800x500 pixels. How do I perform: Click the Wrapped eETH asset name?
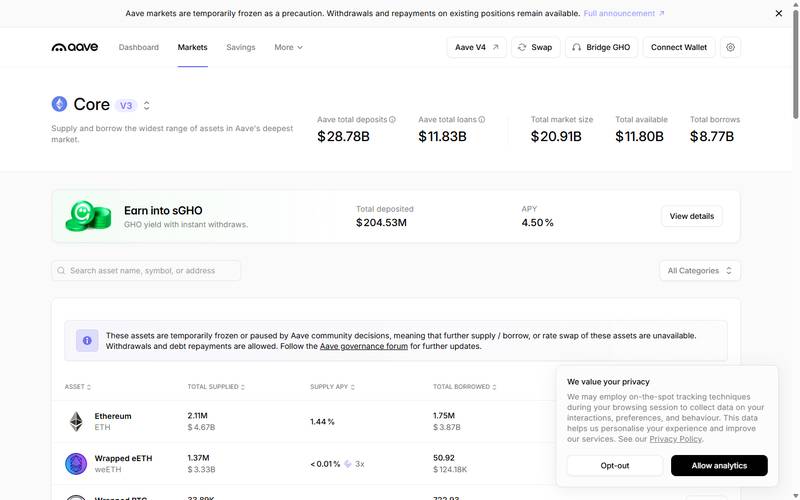pos(123,458)
